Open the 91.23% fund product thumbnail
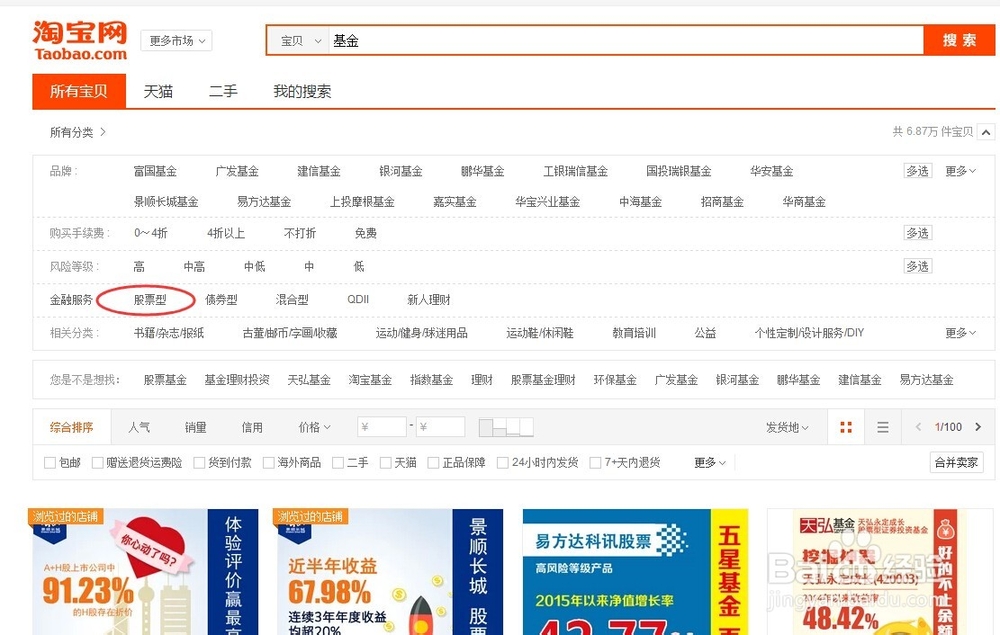The image size is (1000, 635). pos(145,572)
